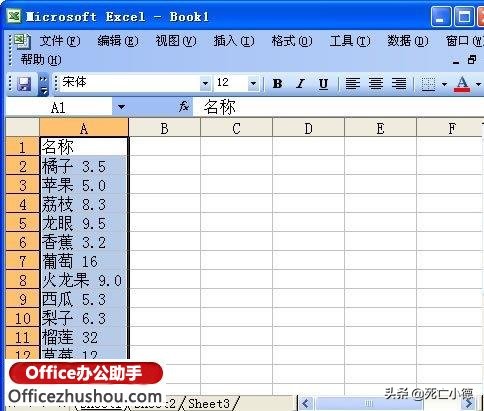
Task: Click cell containing 荔枝 8.3
Action: click(x=84, y=204)
